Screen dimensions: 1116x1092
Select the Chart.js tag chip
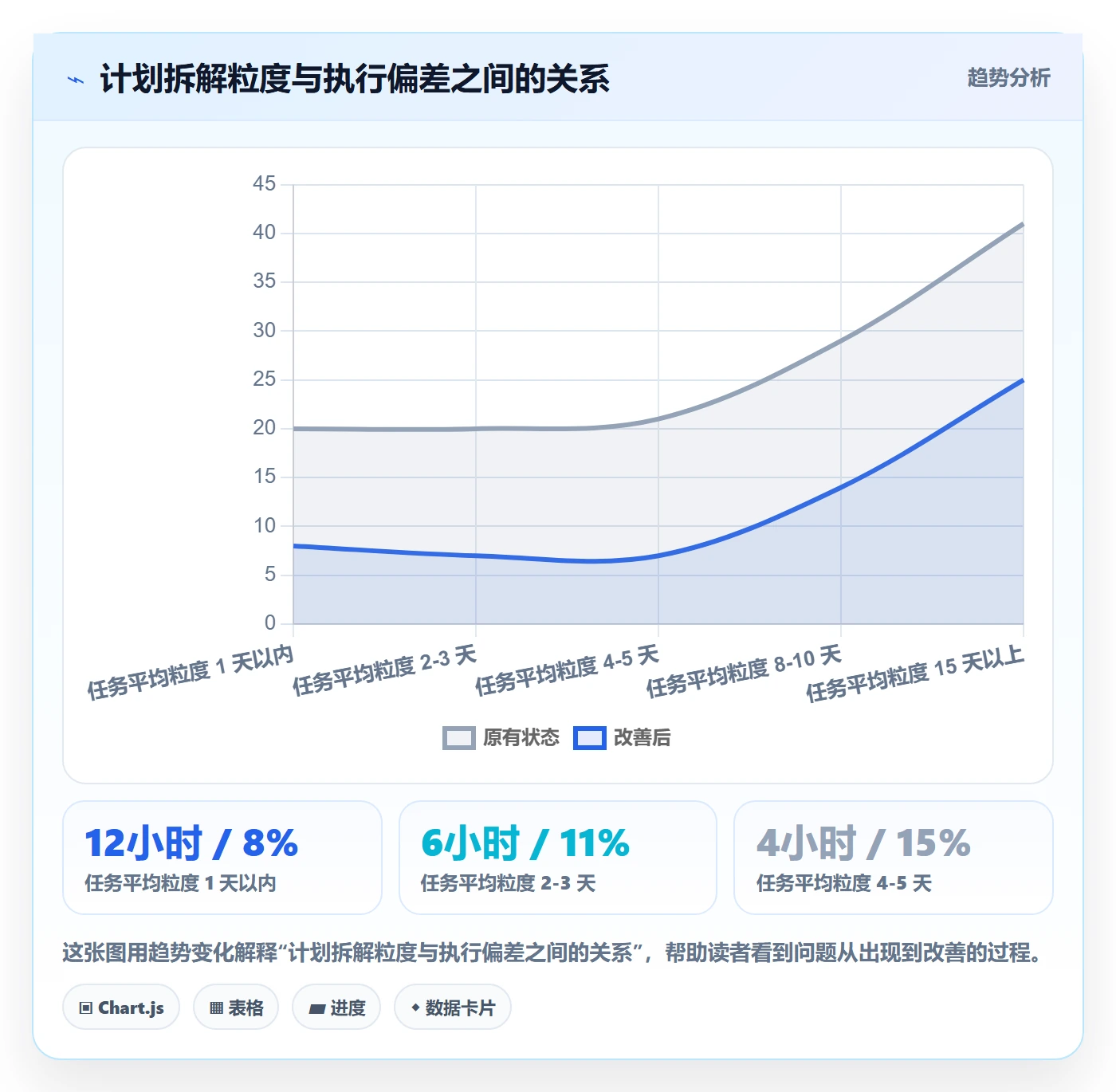click(x=121, y=1008)
